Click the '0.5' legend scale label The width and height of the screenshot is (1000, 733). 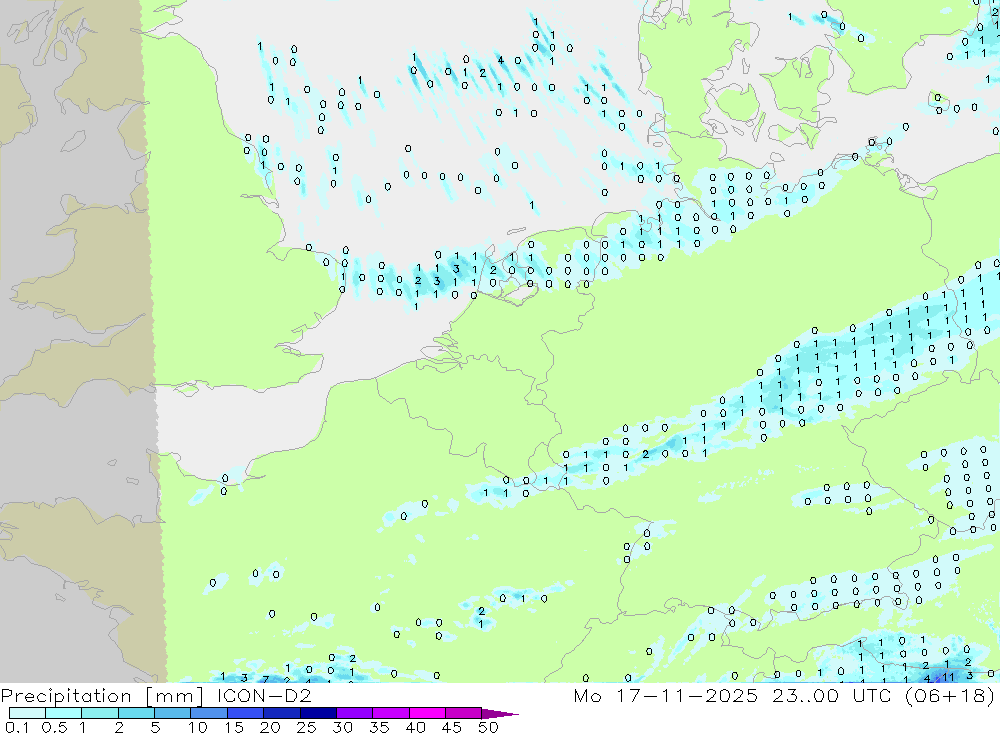click(x=54, y=727)
